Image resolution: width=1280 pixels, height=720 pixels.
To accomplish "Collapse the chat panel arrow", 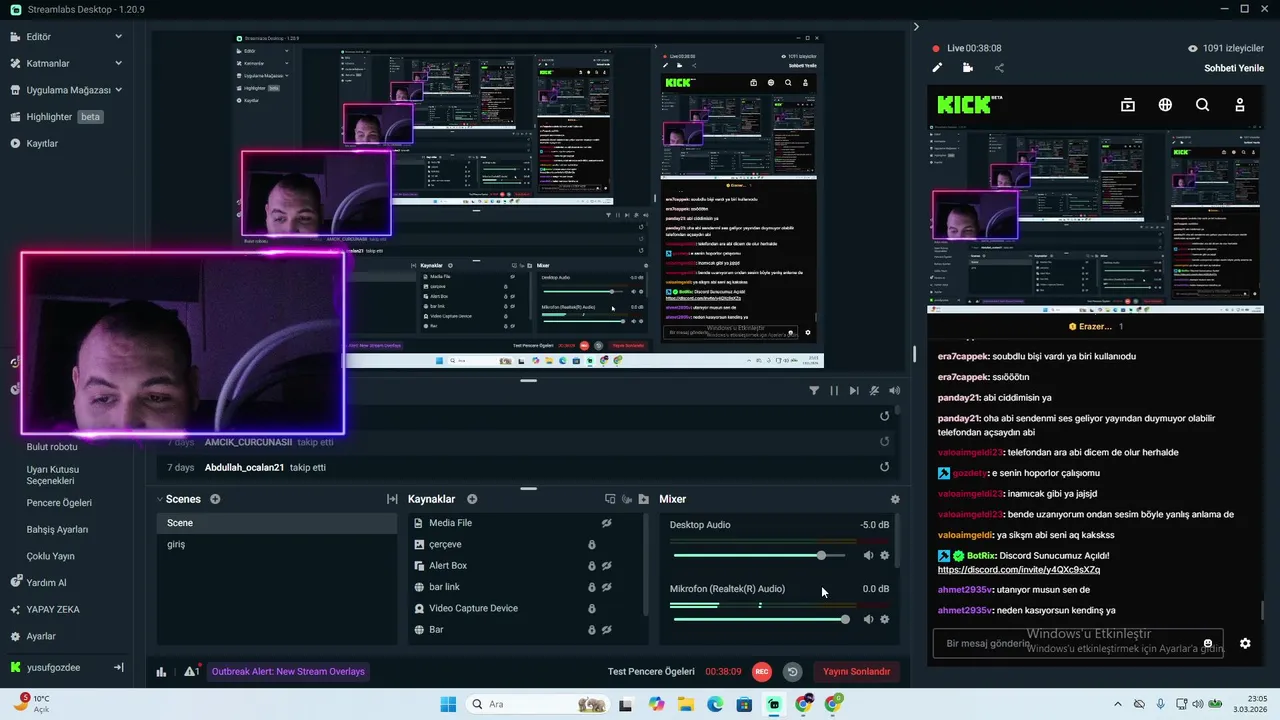I will coord(916,26).
